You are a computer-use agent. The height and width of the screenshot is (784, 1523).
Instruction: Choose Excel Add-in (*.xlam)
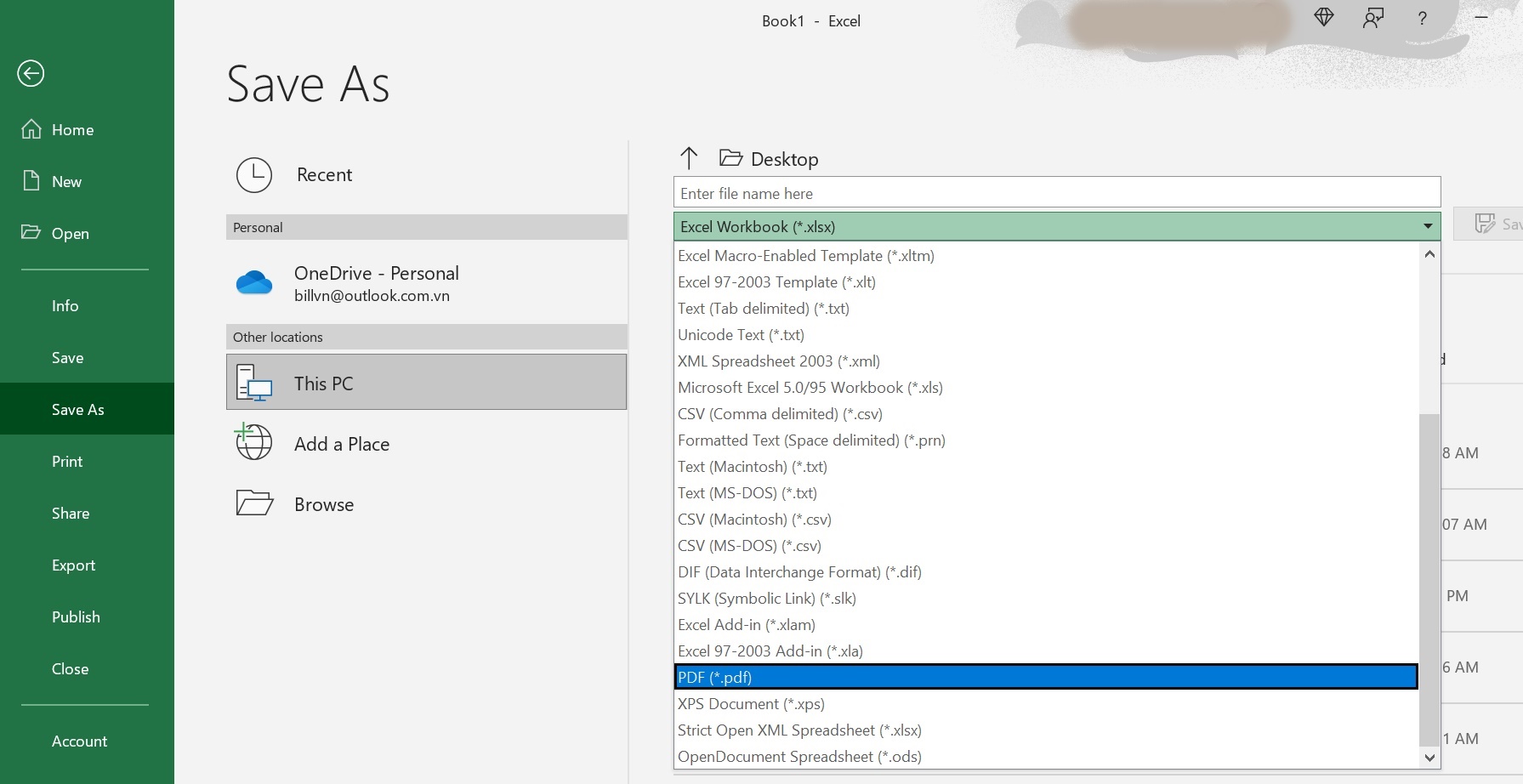[x=1046, y=624]
